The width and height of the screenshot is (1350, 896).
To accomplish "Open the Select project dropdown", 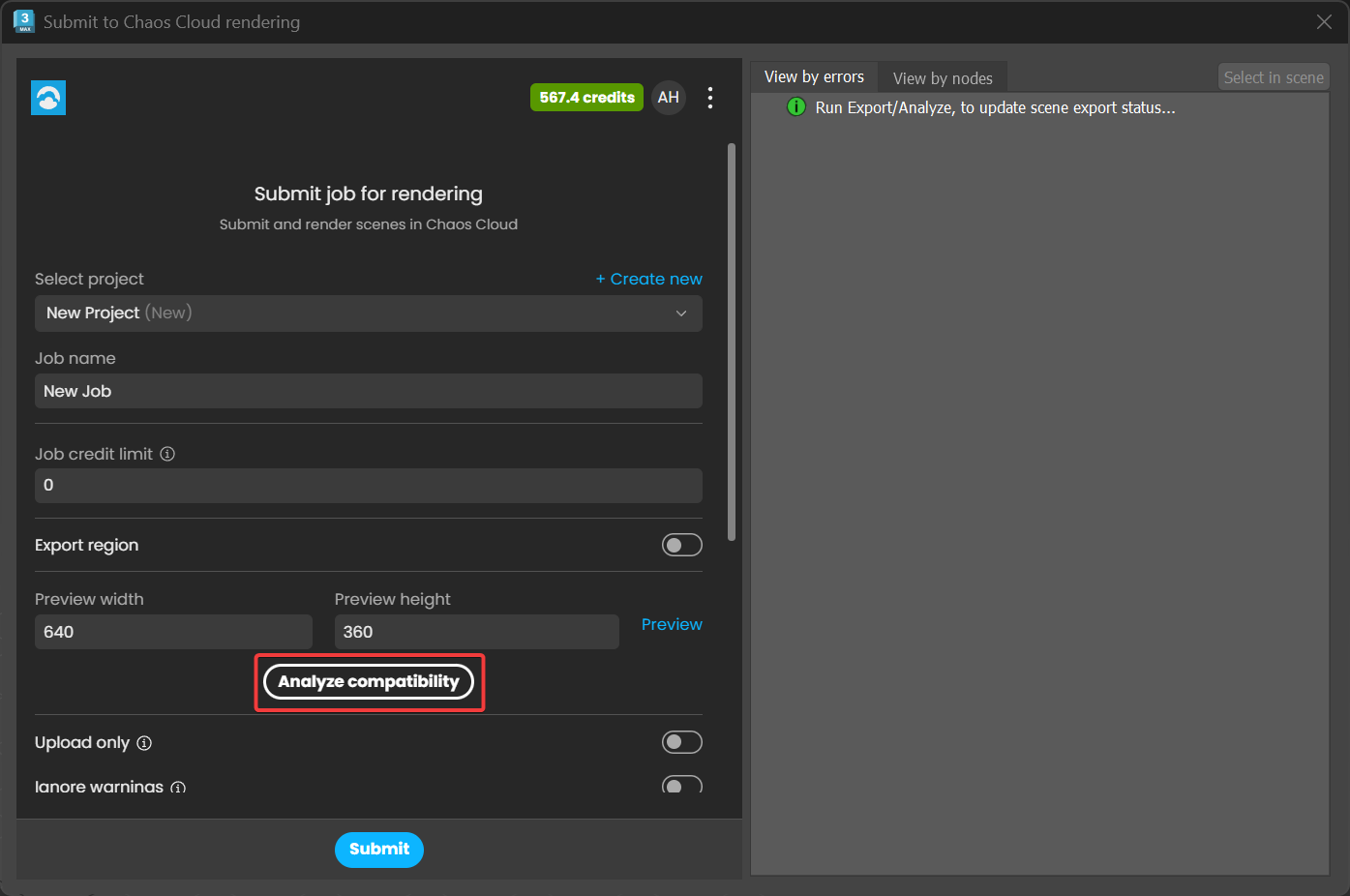I will (x=369, y=313).
